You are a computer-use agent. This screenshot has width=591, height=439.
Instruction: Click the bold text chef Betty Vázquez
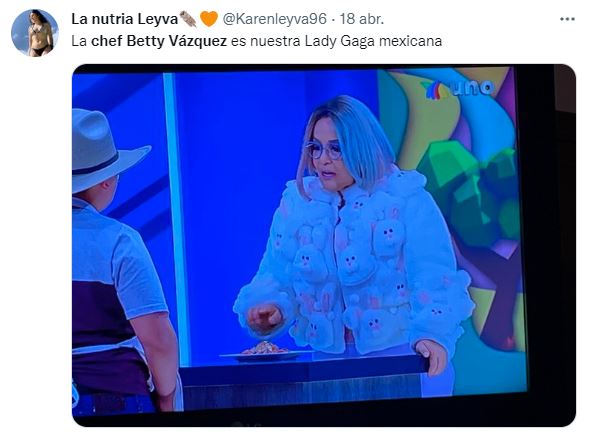coord(159,41)
